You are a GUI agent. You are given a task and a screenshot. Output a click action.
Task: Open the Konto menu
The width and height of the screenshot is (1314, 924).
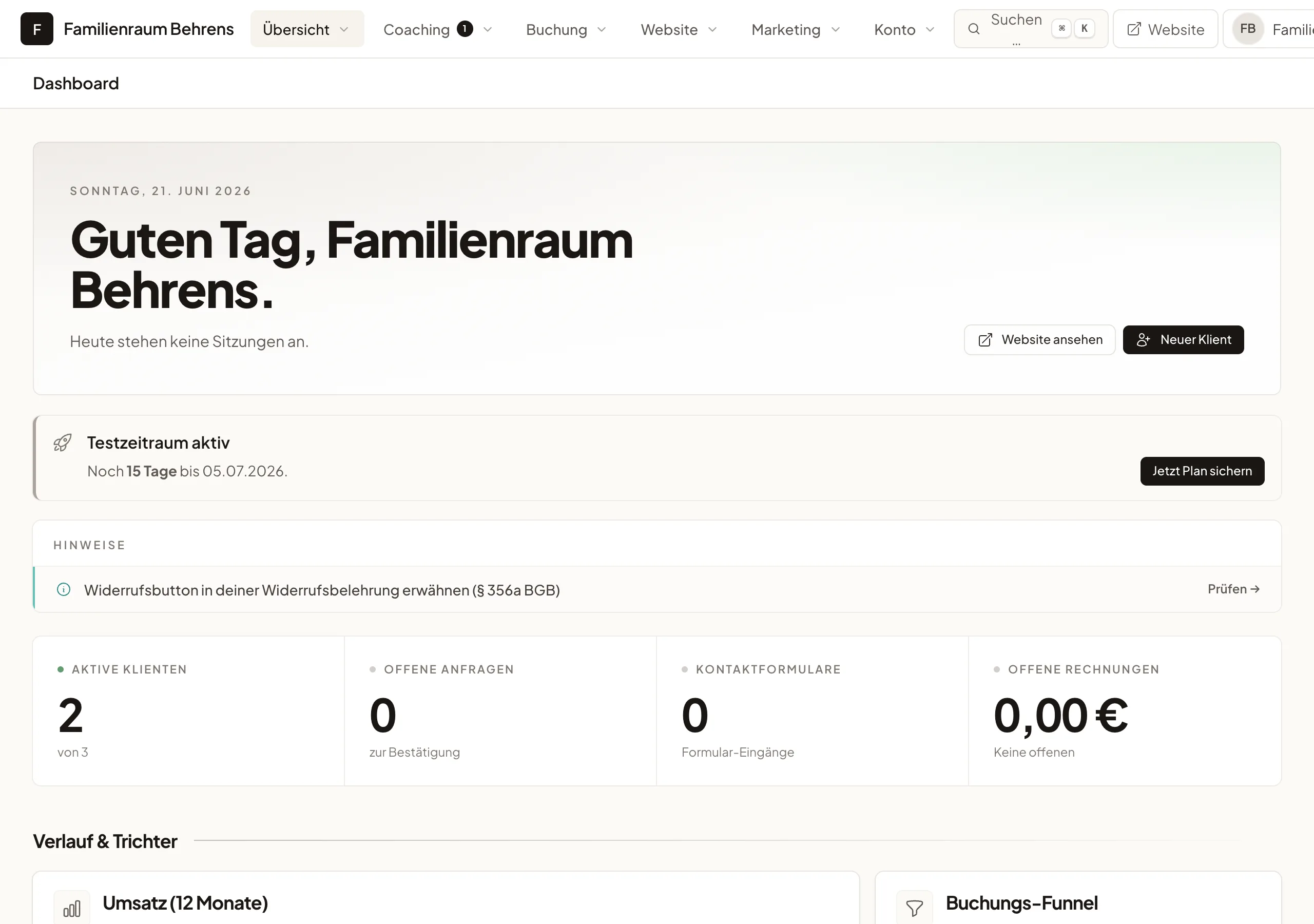click(904, 29)
